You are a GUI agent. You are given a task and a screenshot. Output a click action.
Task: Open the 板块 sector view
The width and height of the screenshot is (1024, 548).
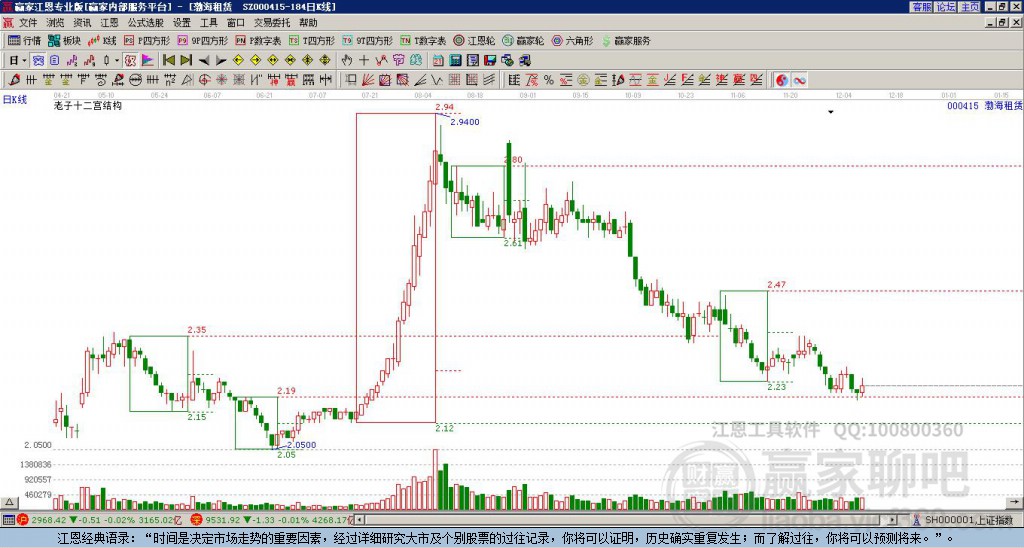coord(65,40)
